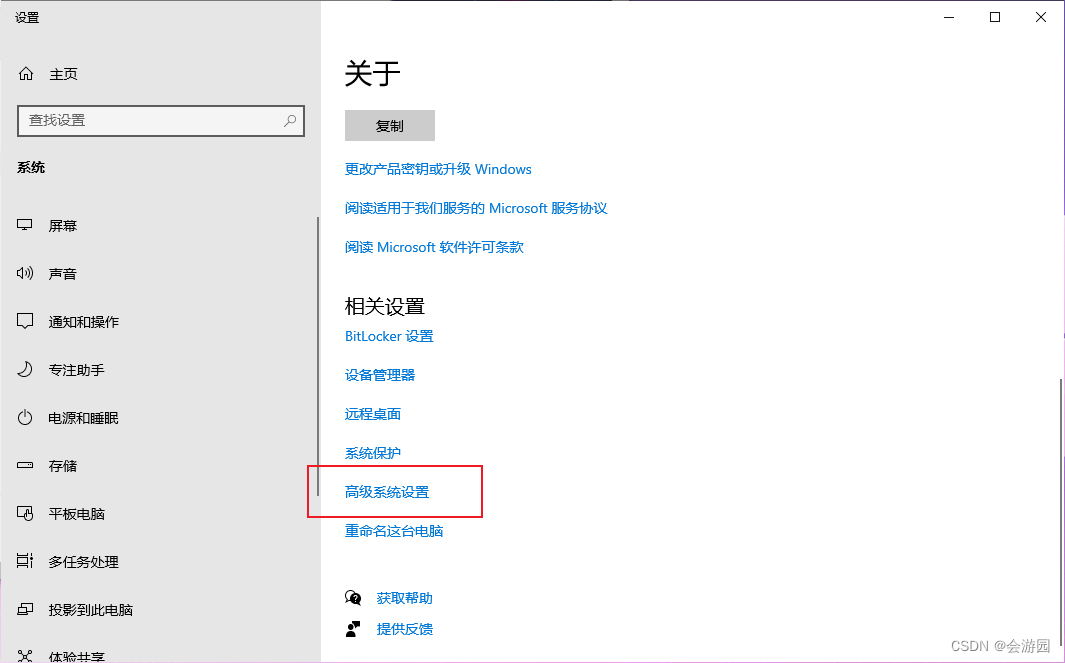Select the 电源和睡眠 power icon
The width and height of the screenshot is (1065, 663).
point(24,417)
